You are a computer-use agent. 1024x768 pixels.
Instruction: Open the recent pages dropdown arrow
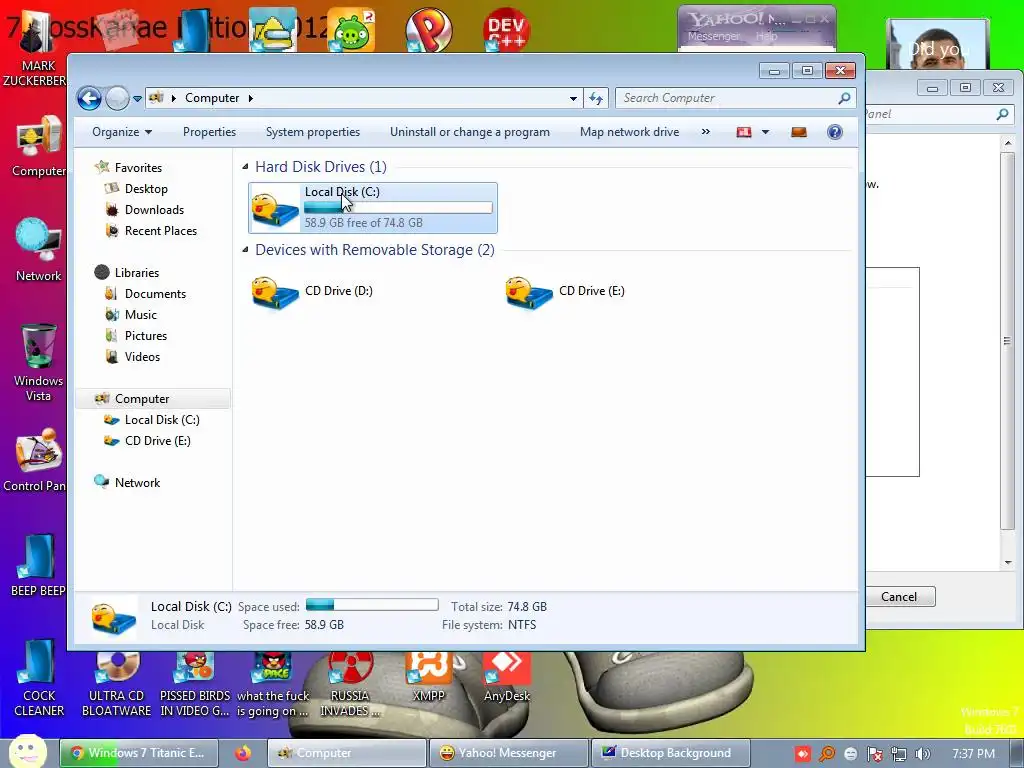click(x=137, y=99)
